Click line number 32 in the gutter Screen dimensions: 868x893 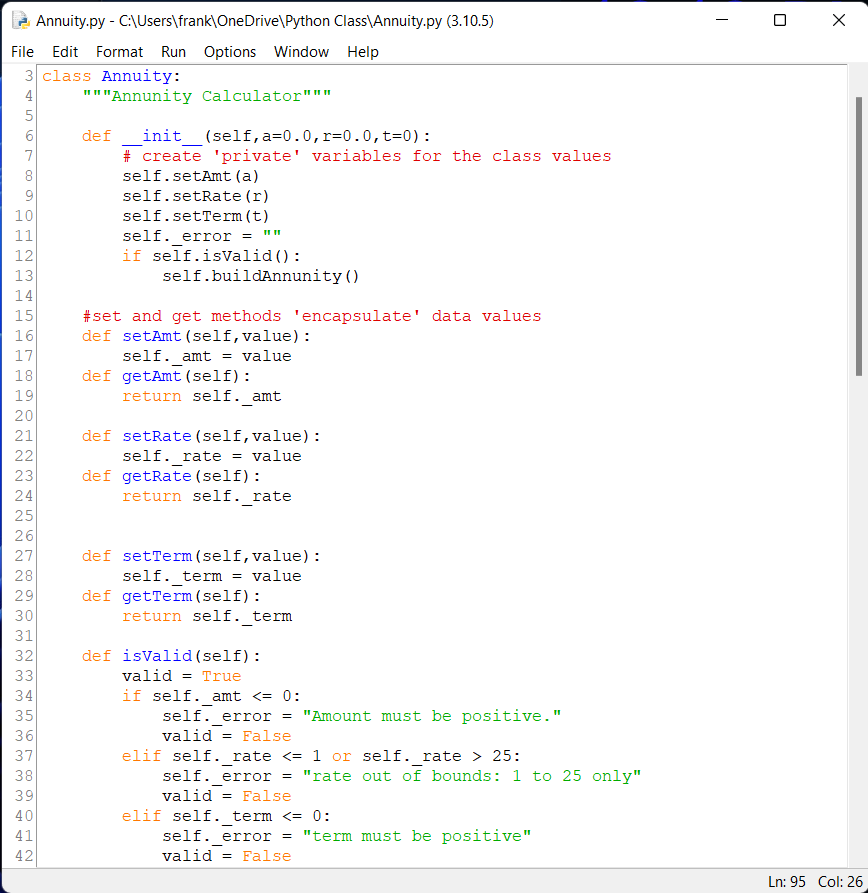click(24, 656)
